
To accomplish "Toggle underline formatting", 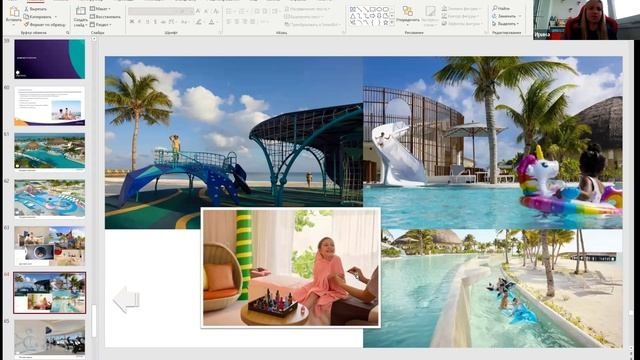I will [147, 22].
